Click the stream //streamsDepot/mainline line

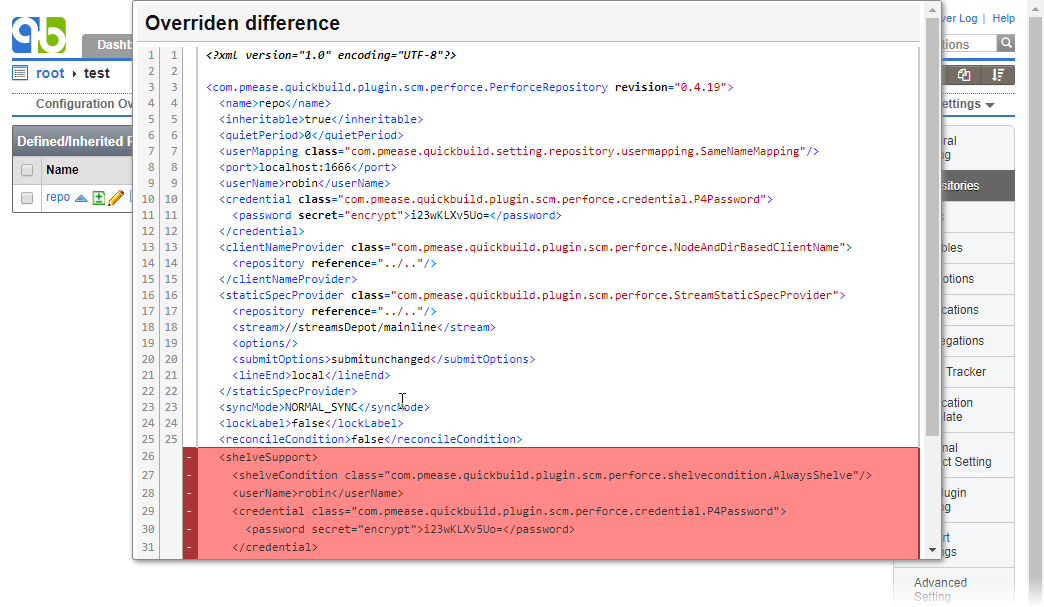[364, 327]
